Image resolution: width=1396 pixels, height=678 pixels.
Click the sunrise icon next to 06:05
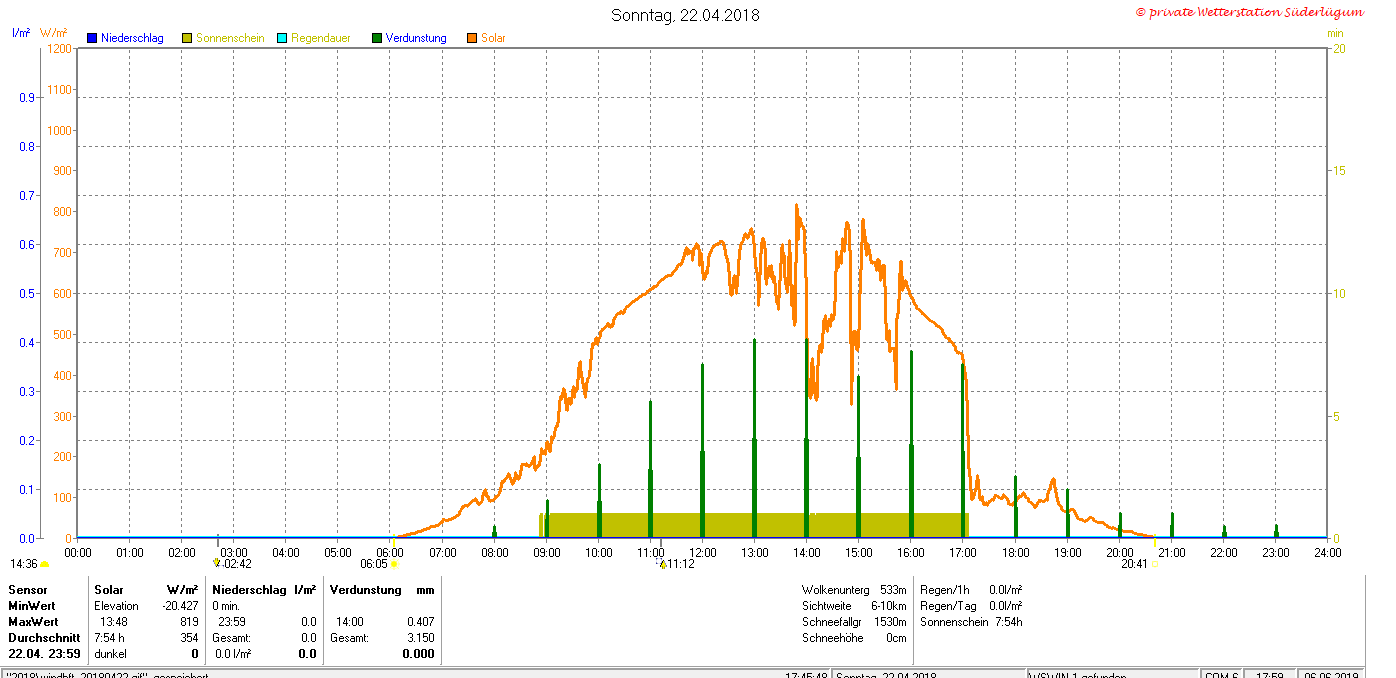(394, 564)
